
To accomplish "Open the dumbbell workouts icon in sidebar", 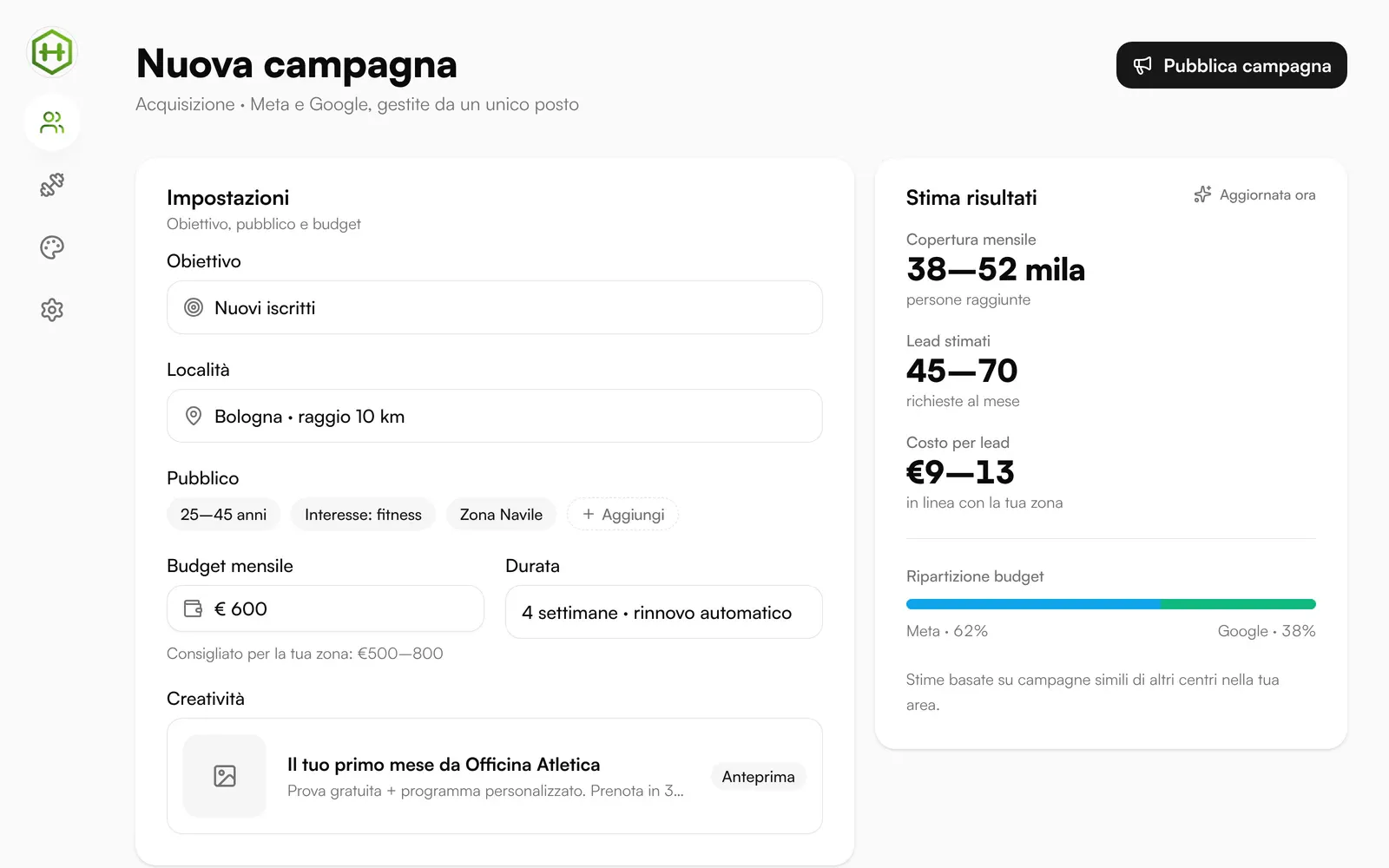I will point(52,185).
